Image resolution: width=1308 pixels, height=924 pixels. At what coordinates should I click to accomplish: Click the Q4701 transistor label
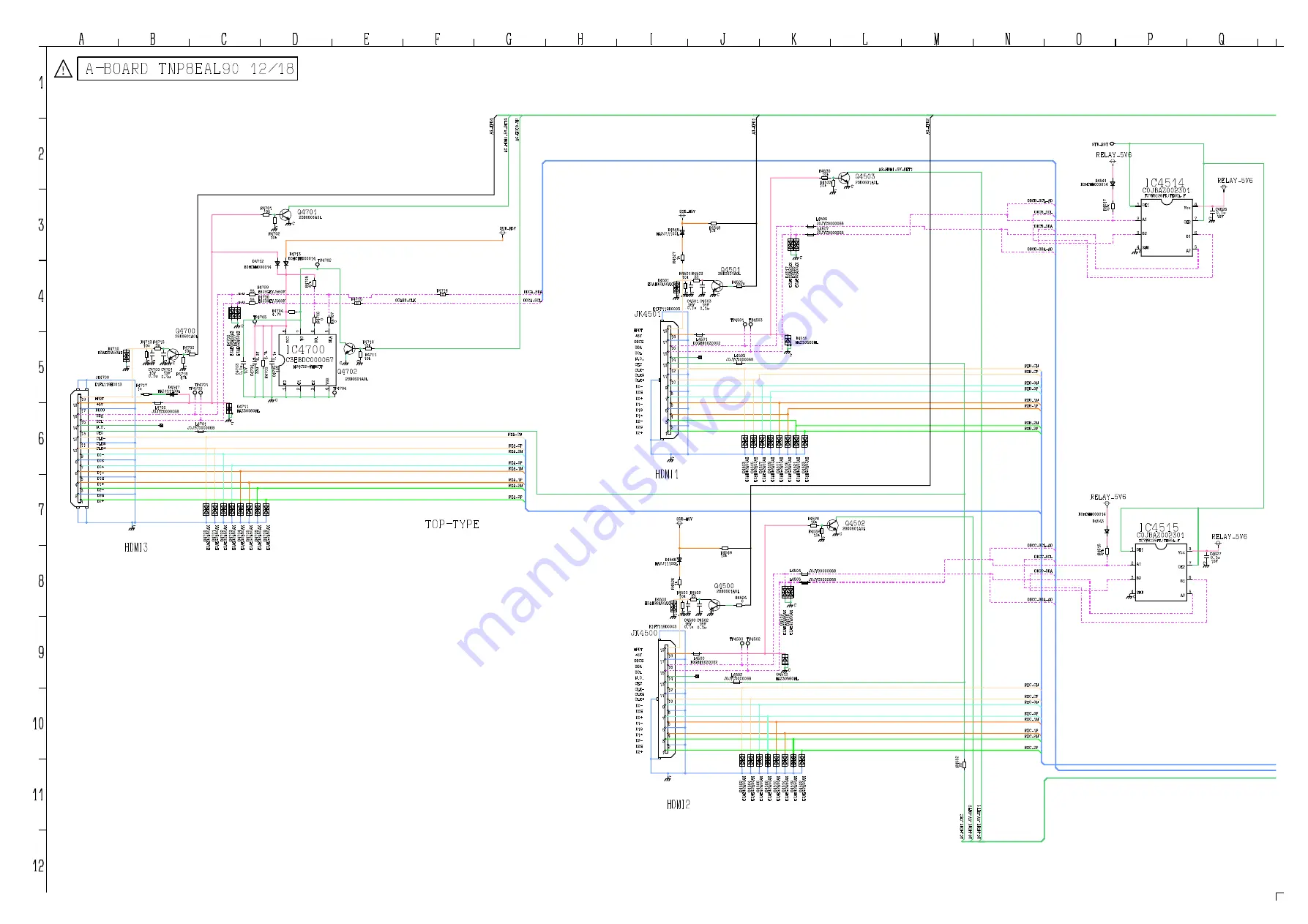(x=307, y=212)
